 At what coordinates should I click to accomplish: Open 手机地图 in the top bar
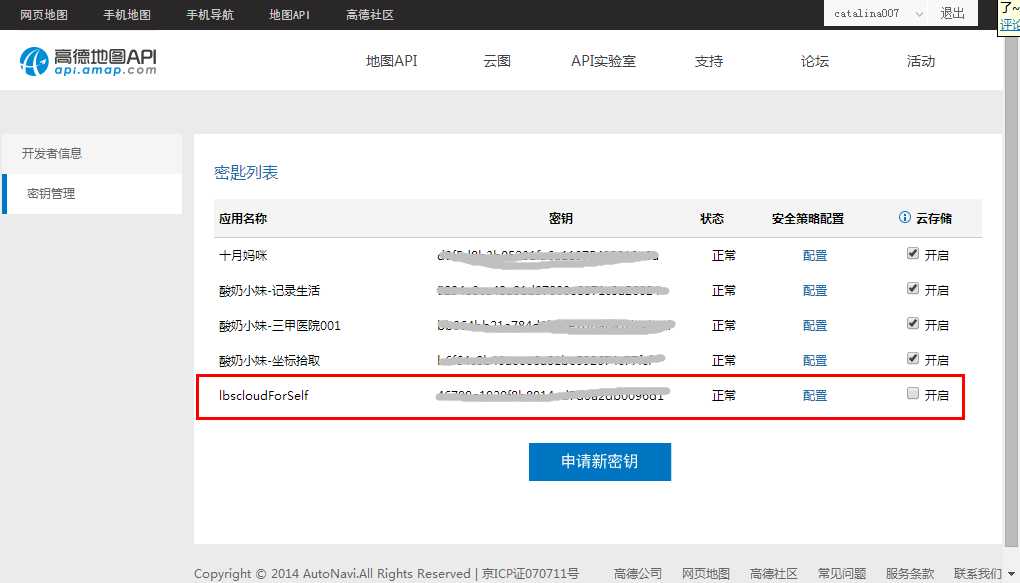coord(127,14)
